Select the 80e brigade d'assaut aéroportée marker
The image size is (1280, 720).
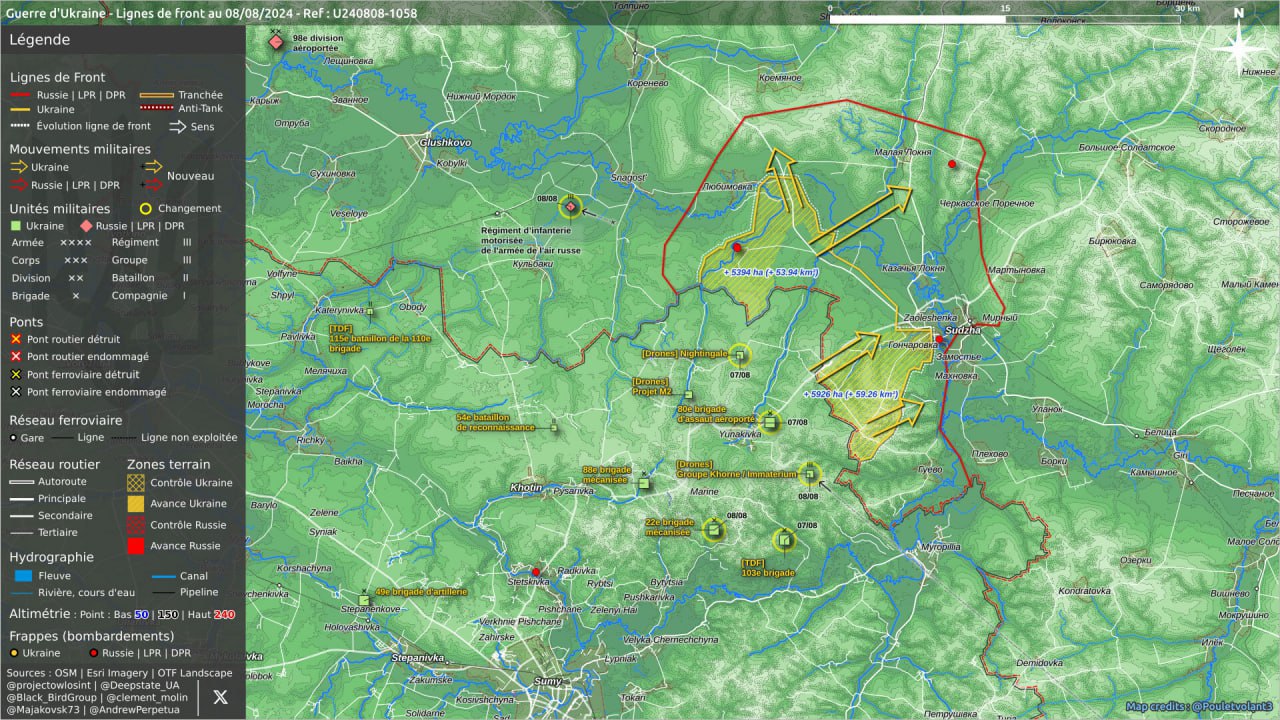pyautogui.click(x=768, y=421)
